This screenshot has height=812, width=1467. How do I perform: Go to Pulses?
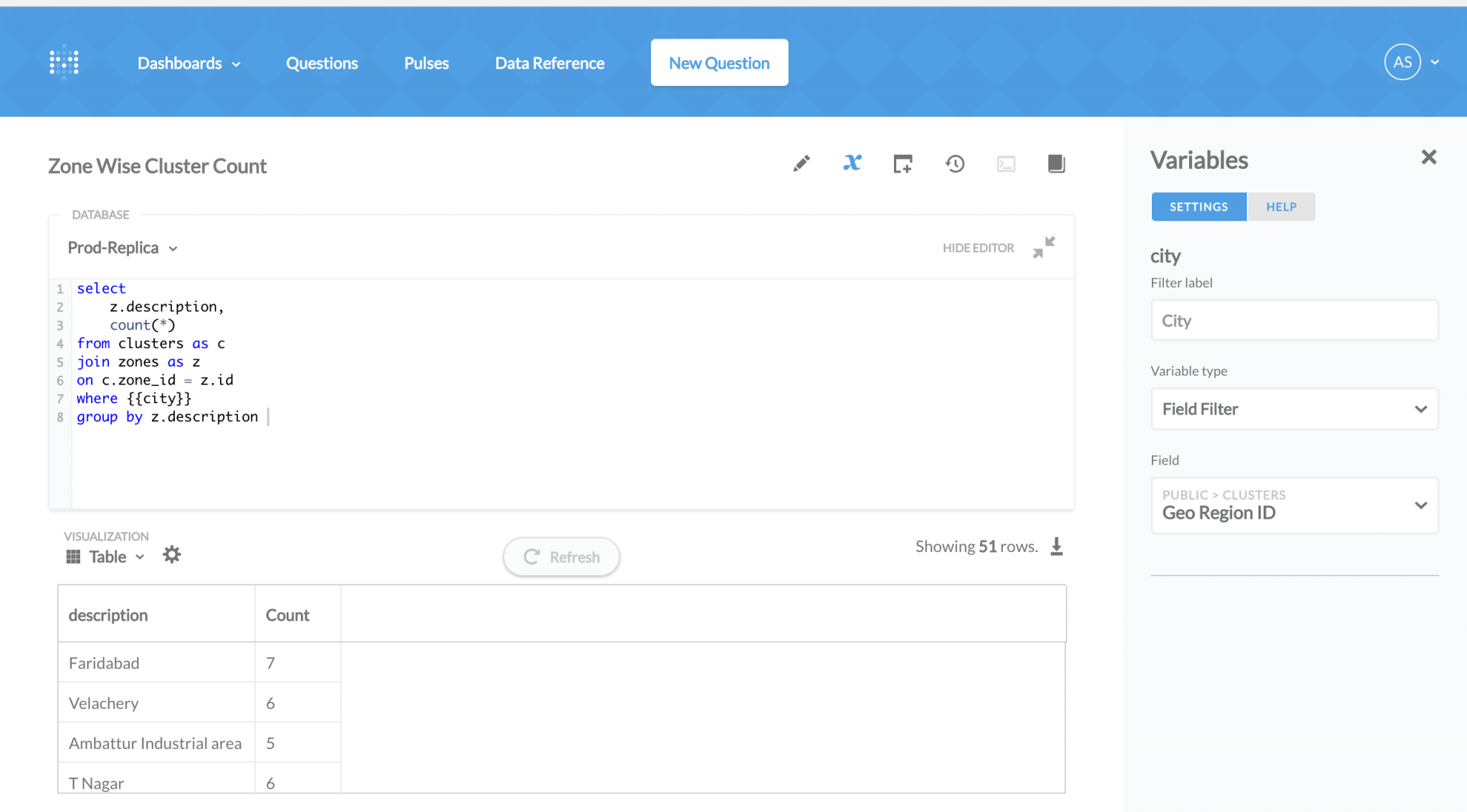coord(426,63)
